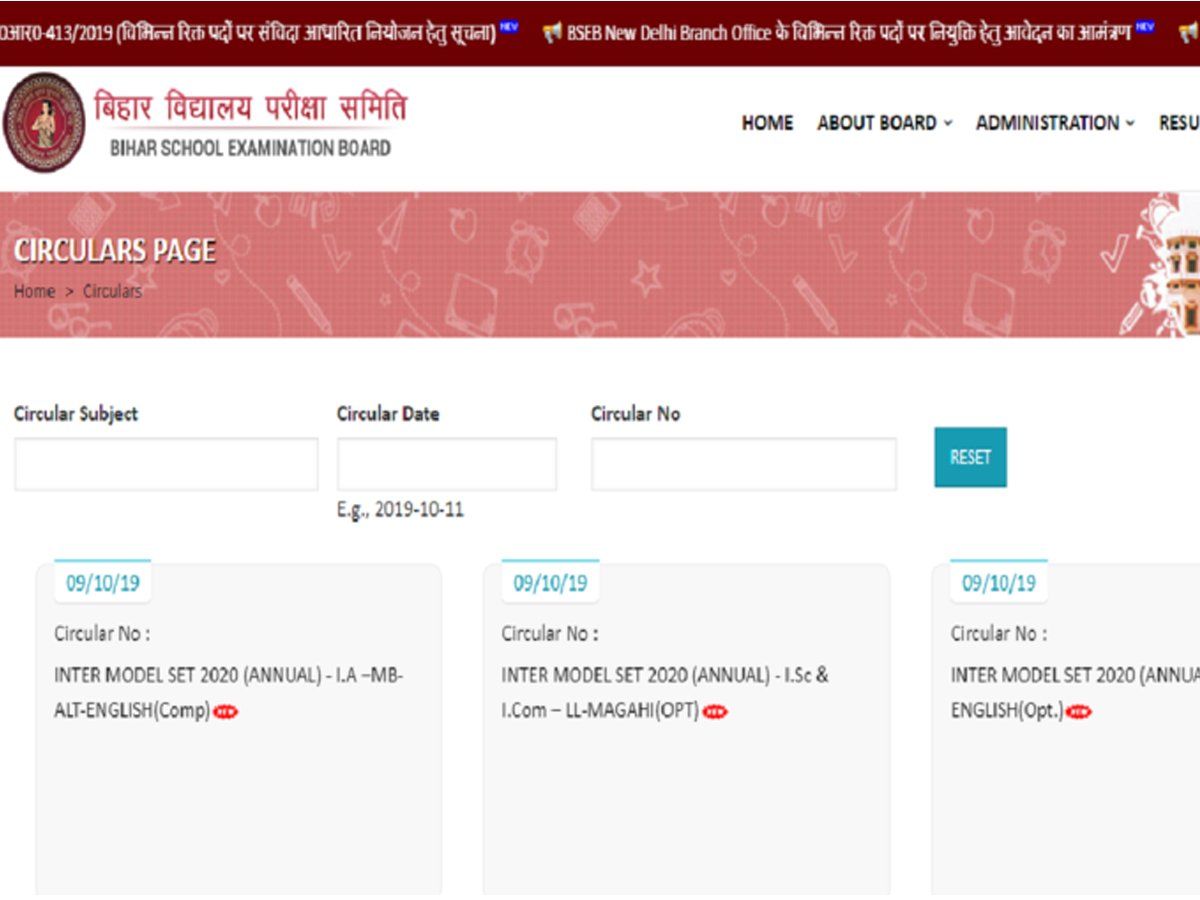Click the Circulars breadcrumb link
Viewport: 1200px width, 900px height.
pos(112,292)
